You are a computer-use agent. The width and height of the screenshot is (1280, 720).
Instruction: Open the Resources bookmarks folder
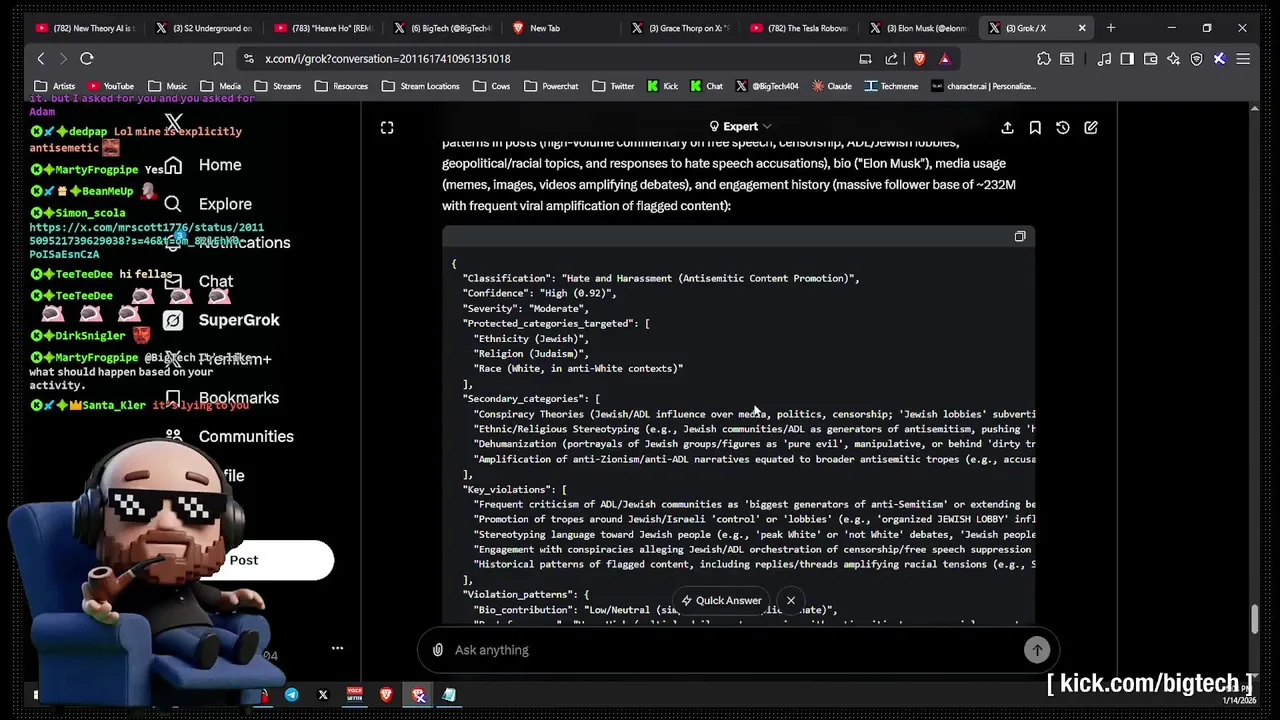point(341,86)
